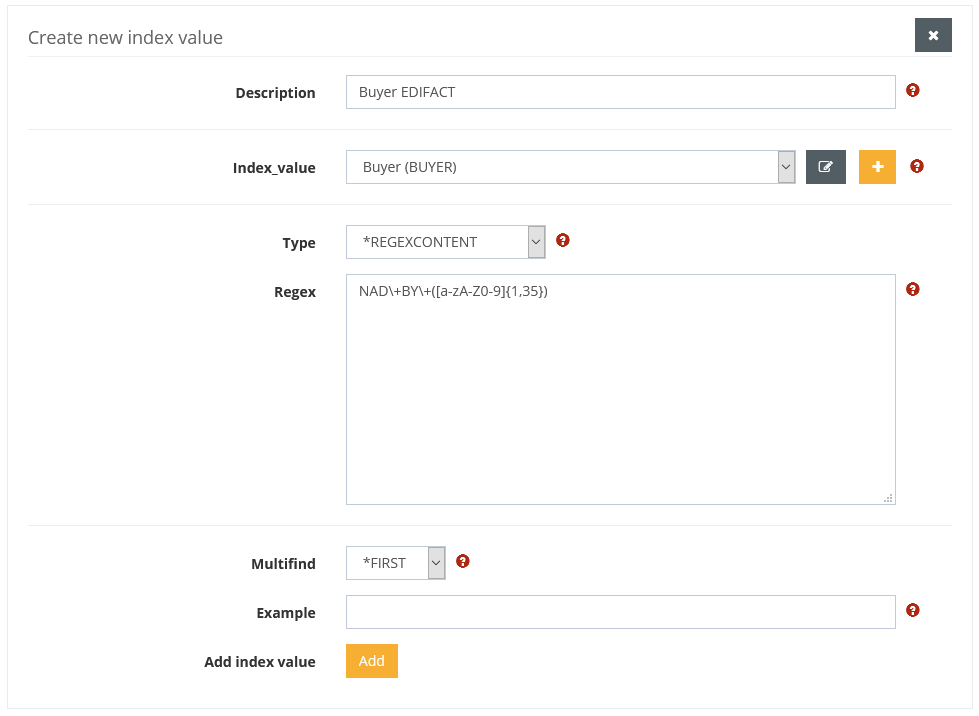This screenshot has height=716, width=979.
Task: Expand the Multifind dropdown showing *FIRST
Action: coord(396,563)
